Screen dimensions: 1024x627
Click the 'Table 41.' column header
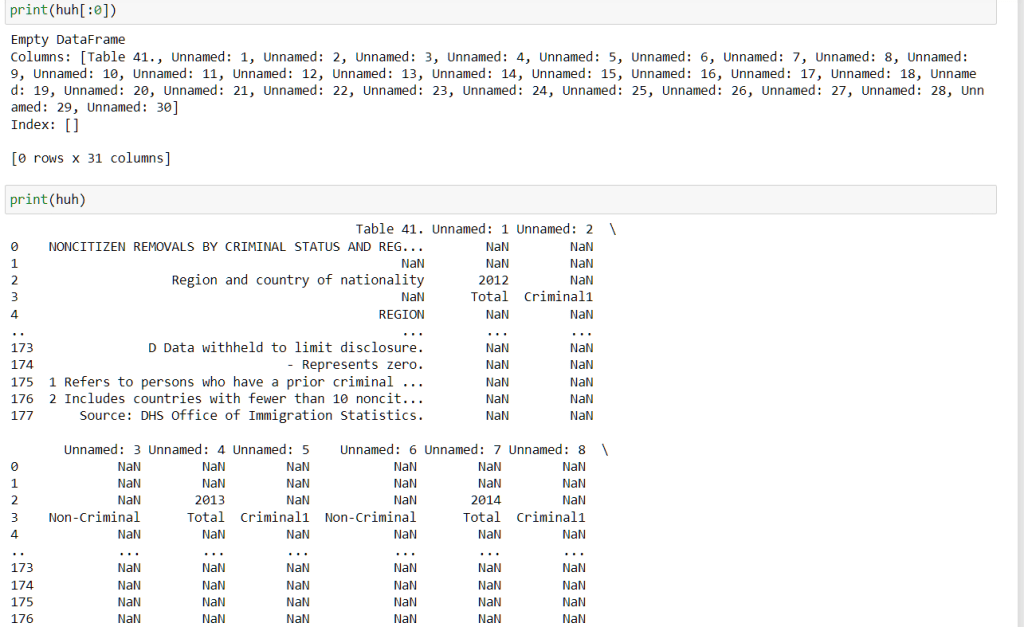click(x=389, y=229)
